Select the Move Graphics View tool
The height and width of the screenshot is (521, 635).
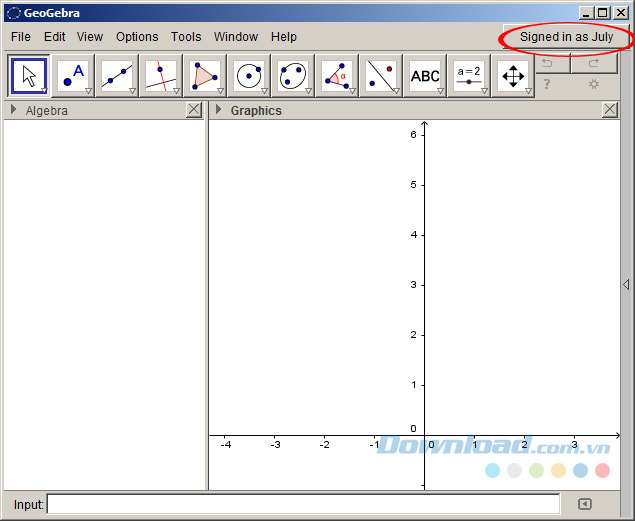[x=513, y=76]
